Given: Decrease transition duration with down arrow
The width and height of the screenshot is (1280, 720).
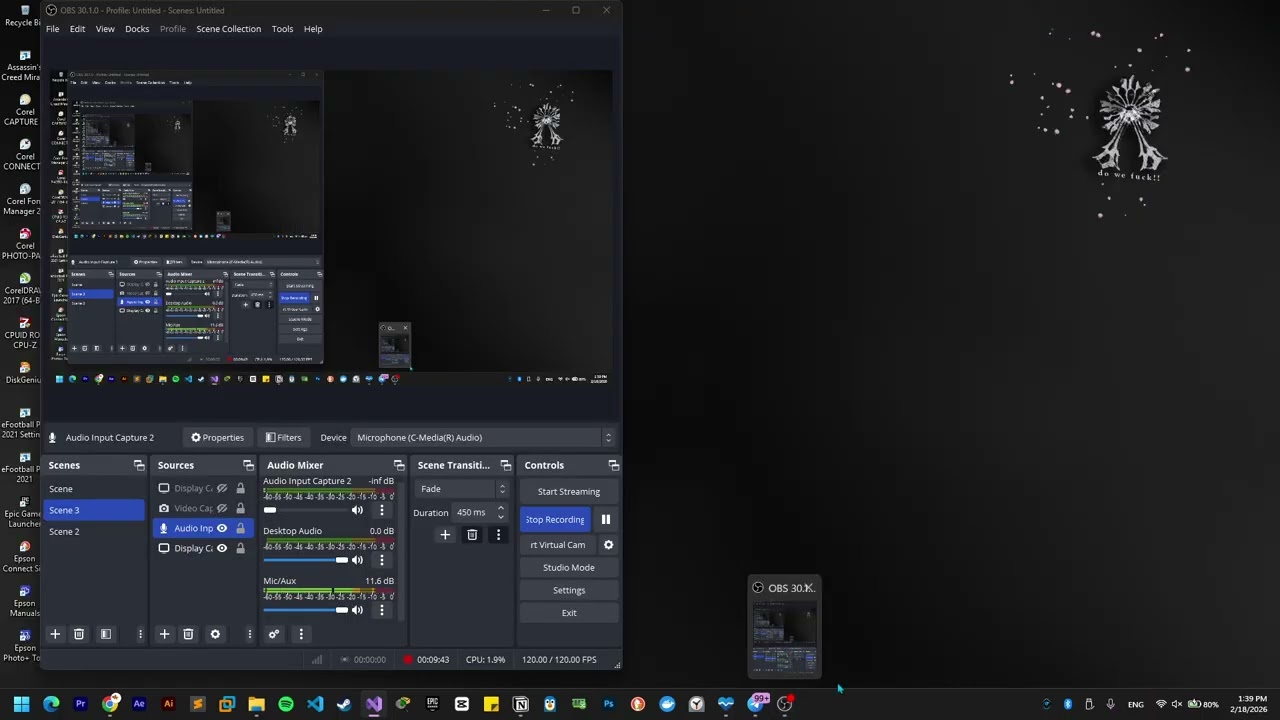Looking at the screenshot, I should 501,516.
